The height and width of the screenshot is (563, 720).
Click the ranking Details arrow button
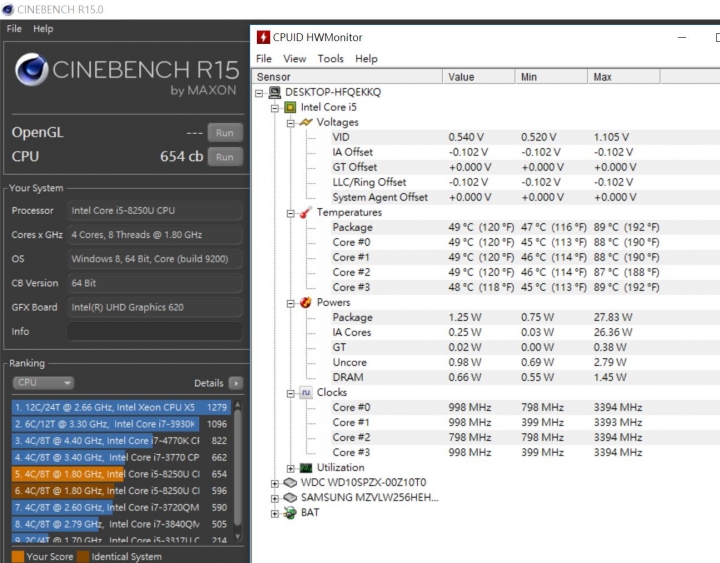(236, 383)
